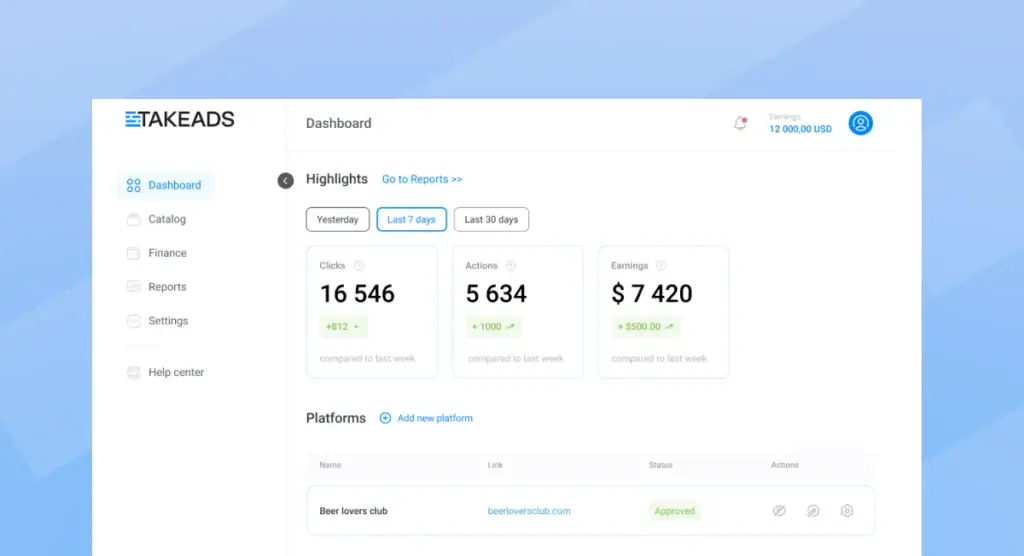Viewport: 1024px width, 556px height.
Task: Click the 16 546 clicks value
Action: click(357, 294)
